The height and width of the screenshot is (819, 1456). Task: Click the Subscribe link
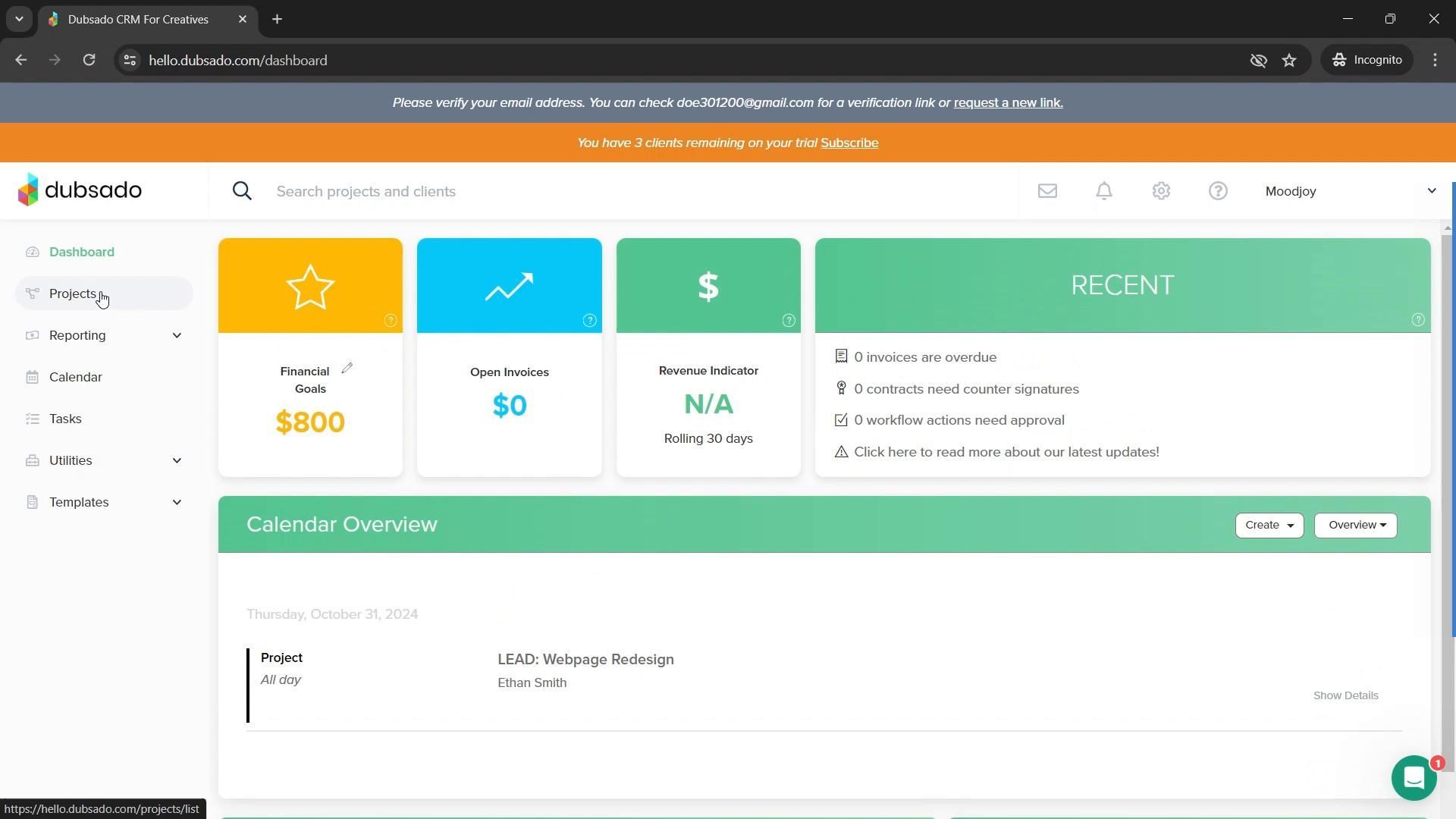(849, 143)
